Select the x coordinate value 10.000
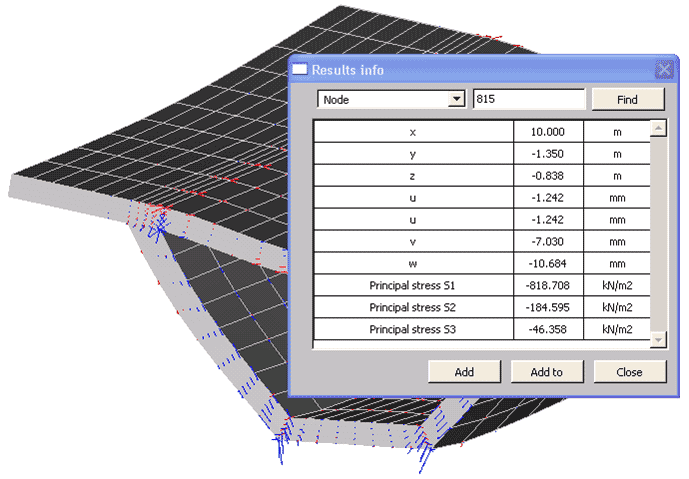Screen dimensions: 689x479 pos(548,132)
